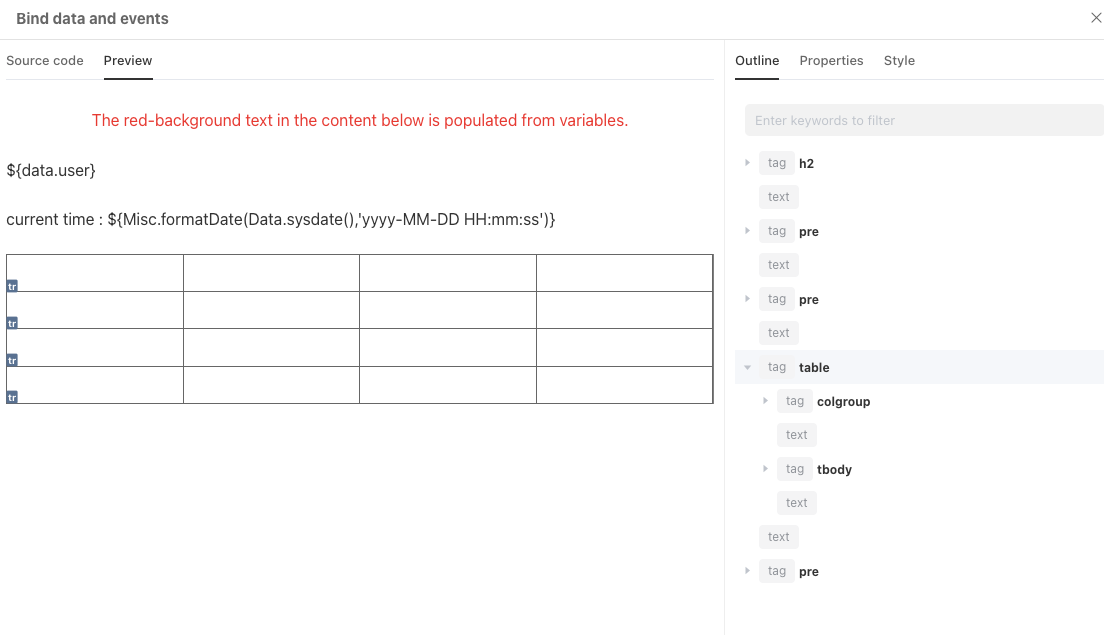Expand the last pre tag node

(747, 571)
